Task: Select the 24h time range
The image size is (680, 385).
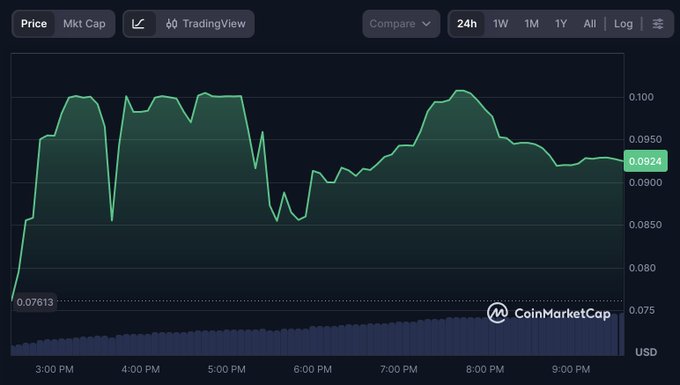Action: pos(467,24)
